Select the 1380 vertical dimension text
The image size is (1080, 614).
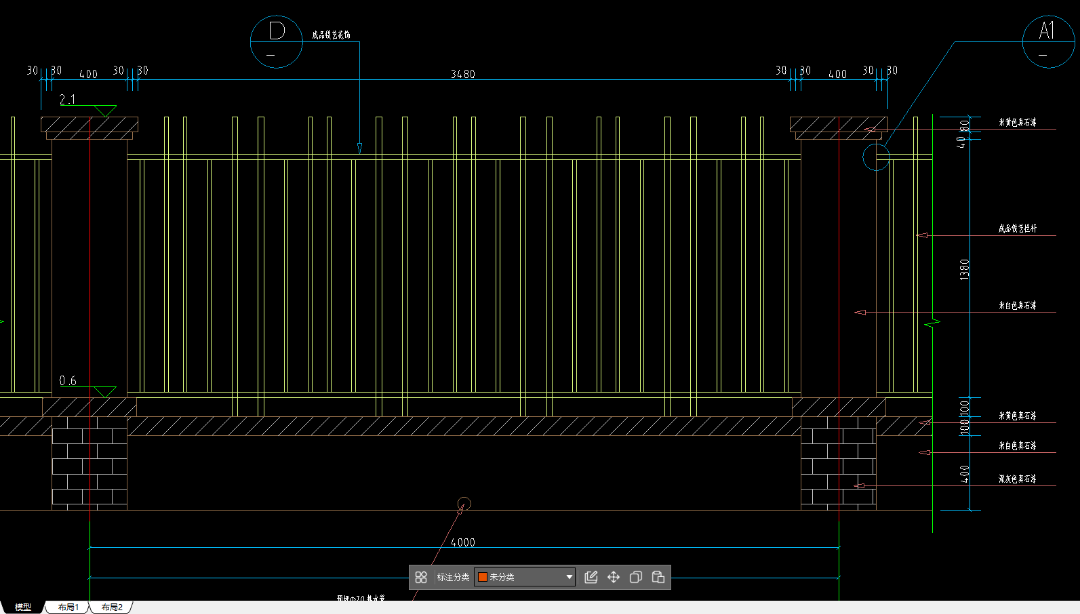pos(964,269)
